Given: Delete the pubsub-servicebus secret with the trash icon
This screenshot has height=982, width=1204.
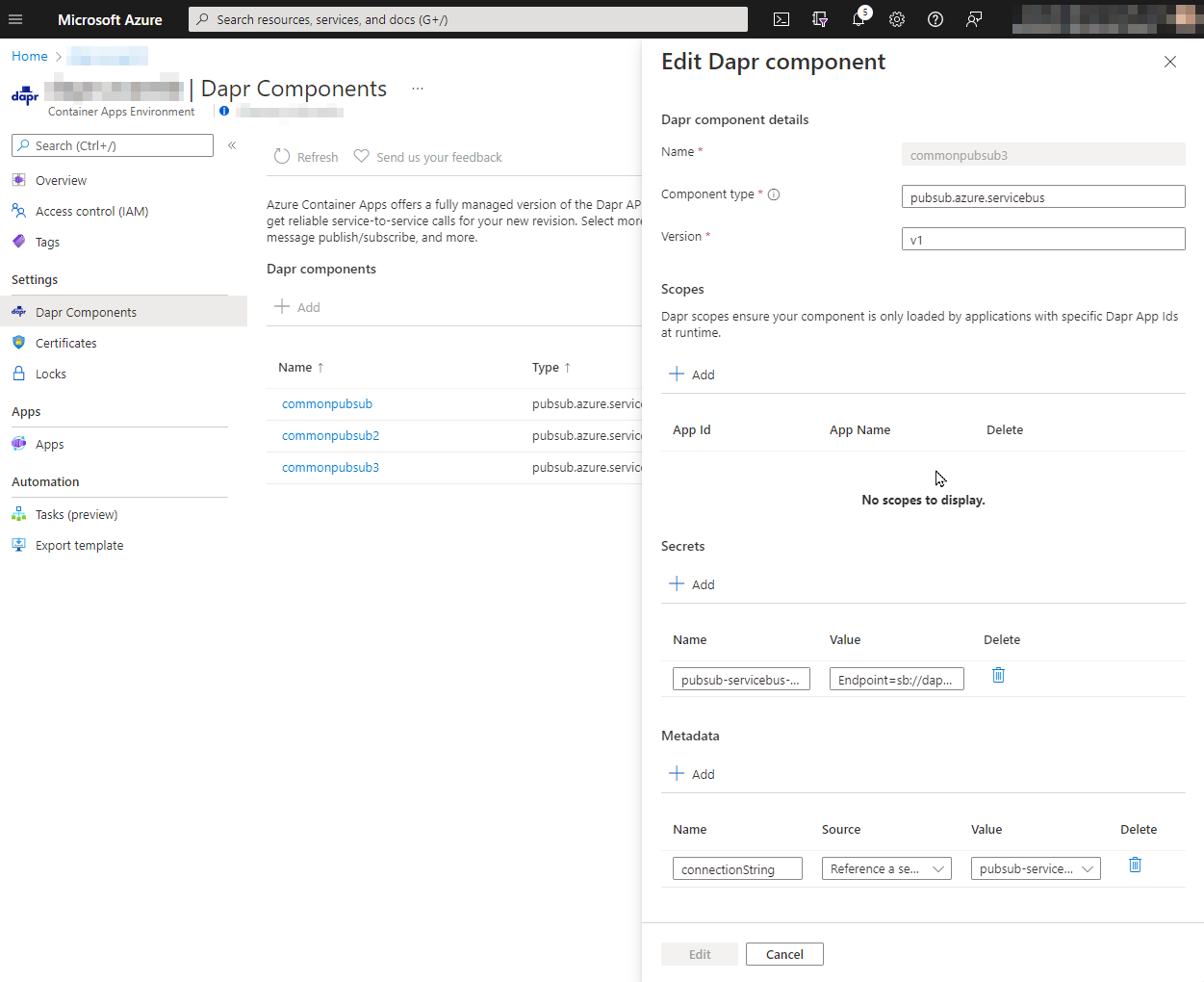Looking at the screenshot, I should point(998,675).
